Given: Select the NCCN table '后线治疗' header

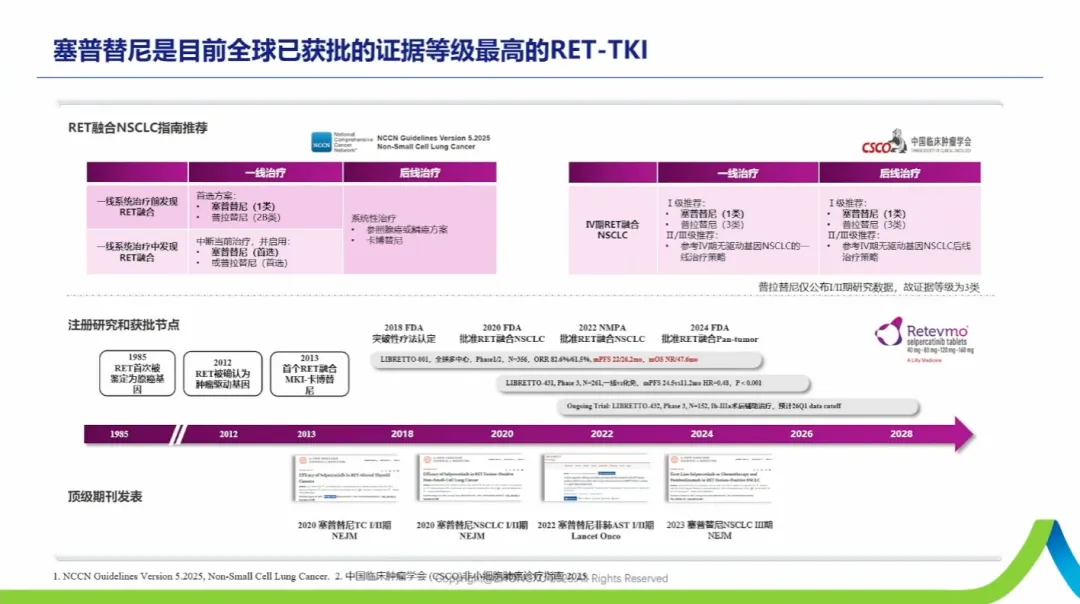Looking at the screenshot, I should [419, 172].
